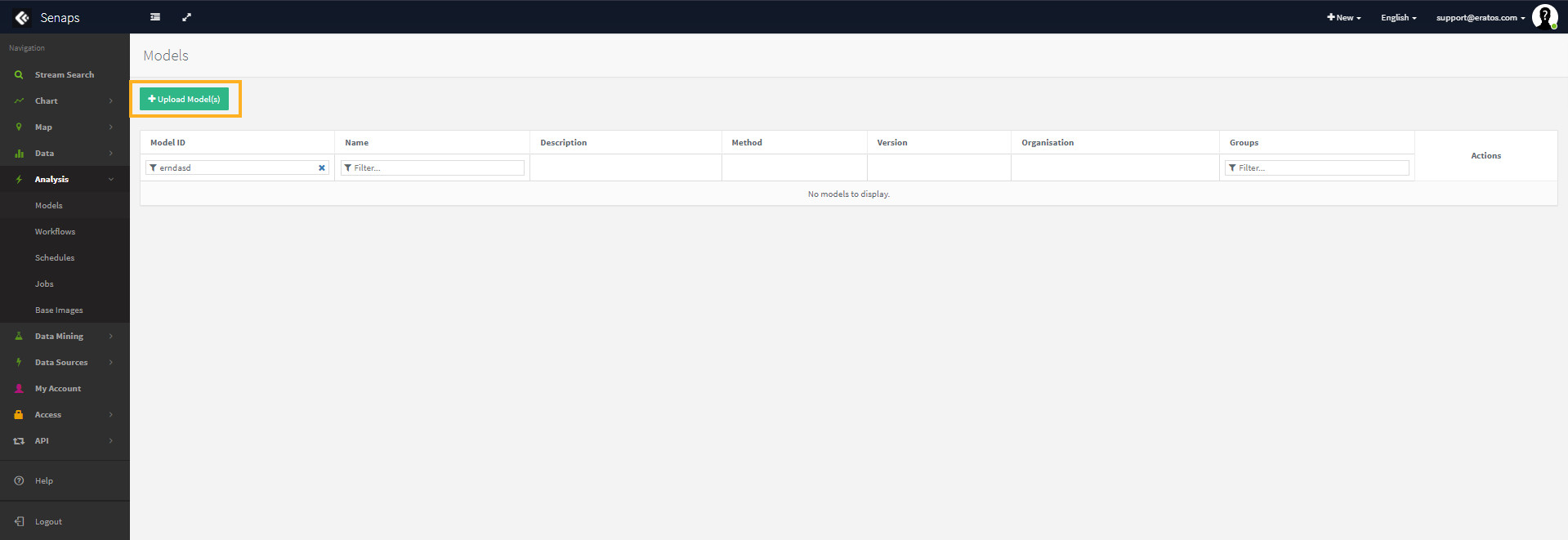
Task: Clear the Model ID filter with the X
Action: coord(322,167)
